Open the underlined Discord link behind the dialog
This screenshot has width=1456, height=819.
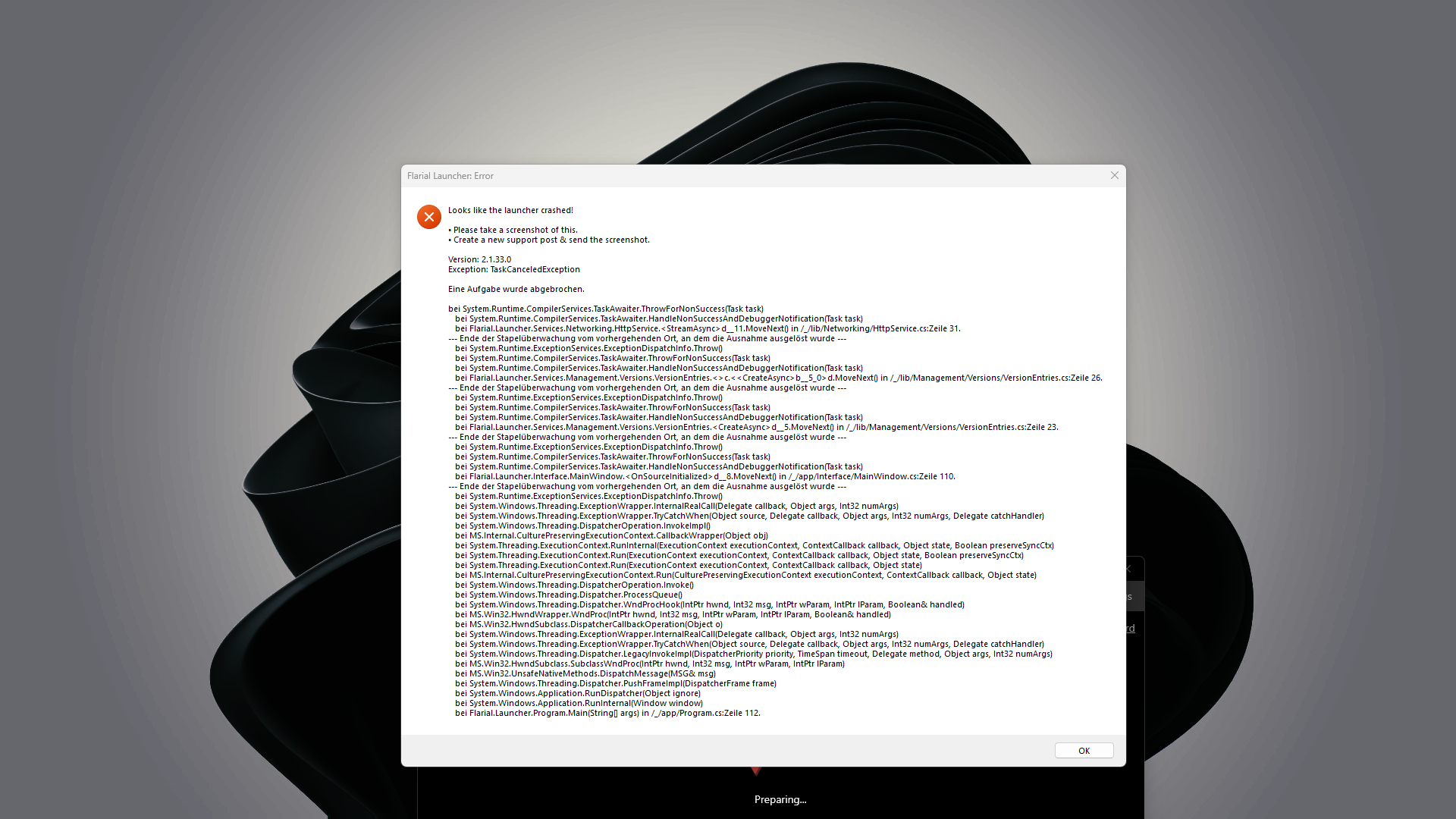pyautogui.click(x=1128, y=628)
